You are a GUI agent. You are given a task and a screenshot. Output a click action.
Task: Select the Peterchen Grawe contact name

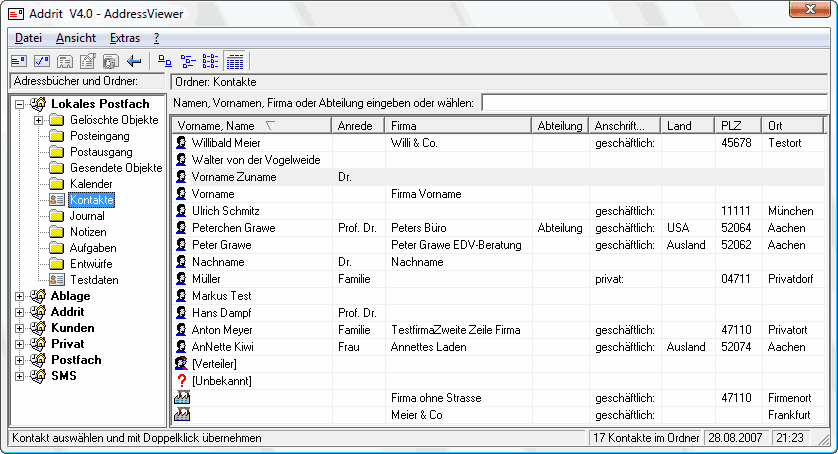click(234, 228)
